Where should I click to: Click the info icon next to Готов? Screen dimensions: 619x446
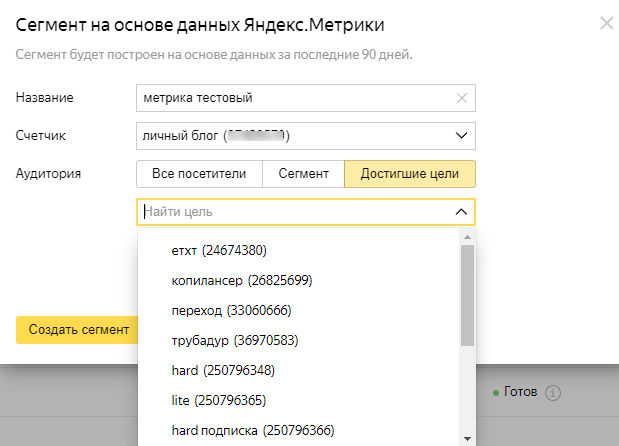[554, 393]
